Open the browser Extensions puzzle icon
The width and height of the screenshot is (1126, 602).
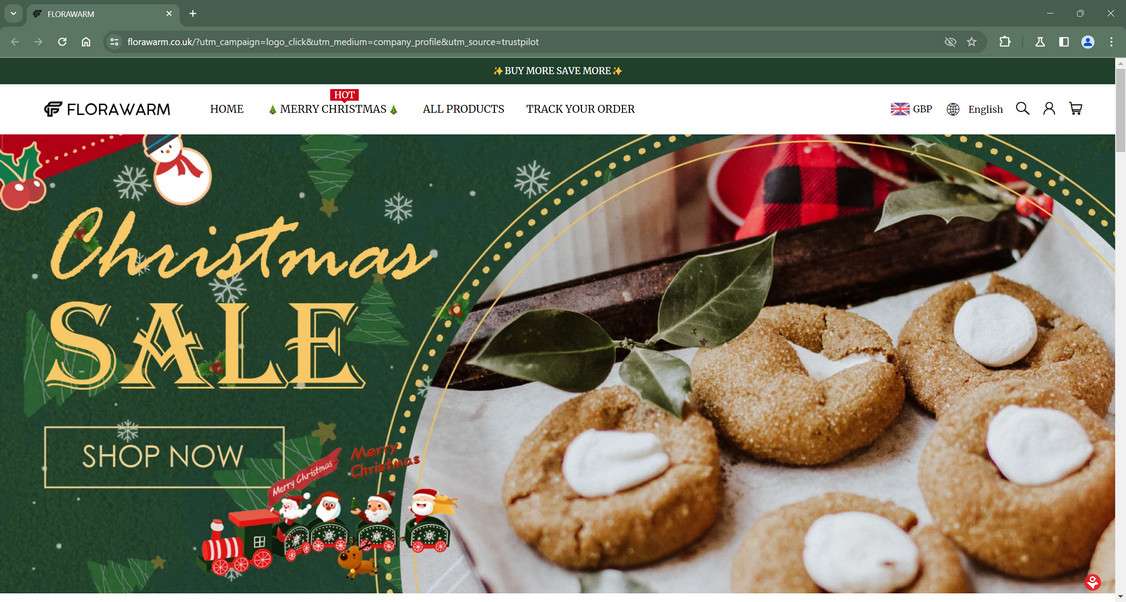(x=1005, y=42)
